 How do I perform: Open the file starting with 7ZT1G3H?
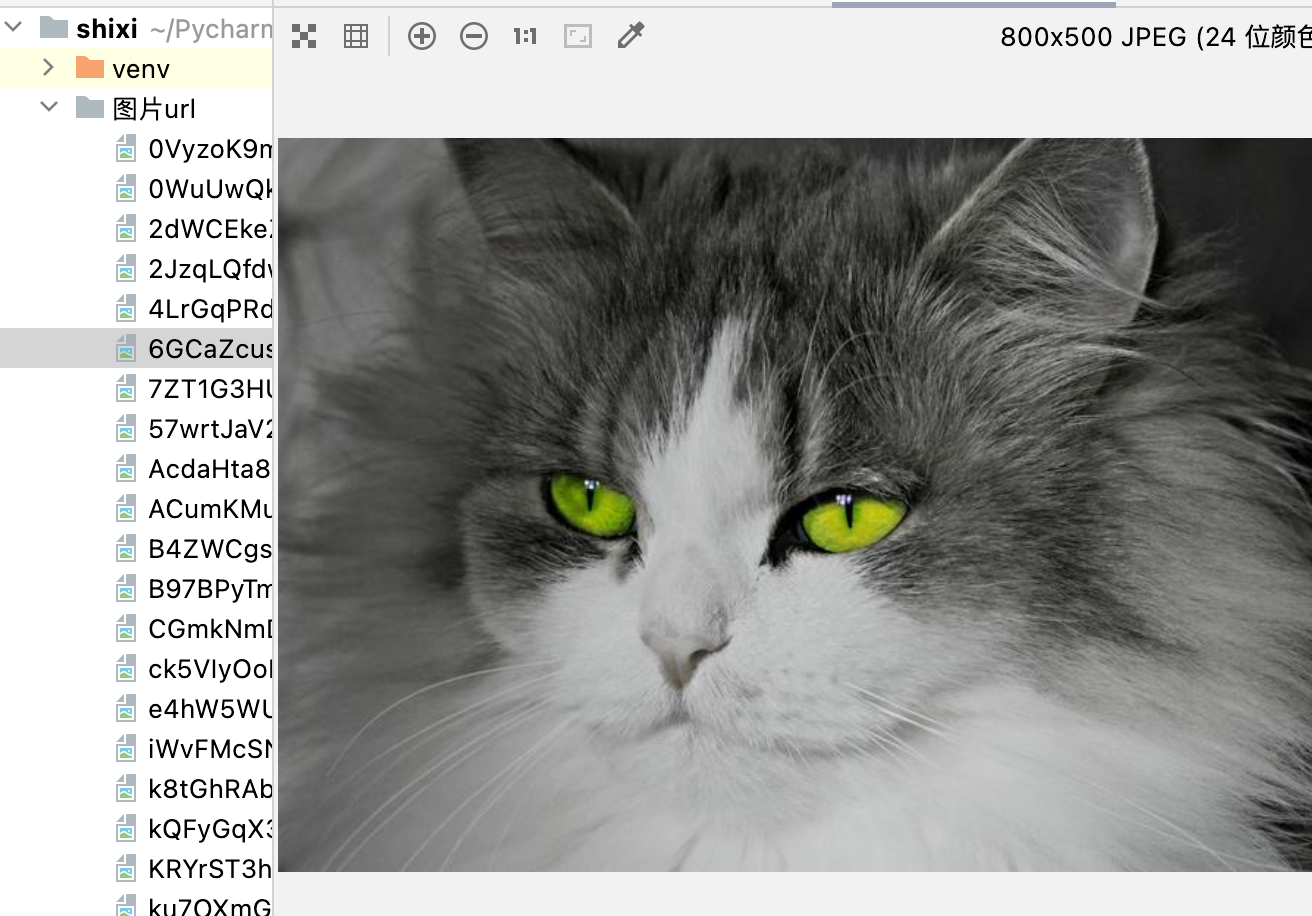(x=210, y=388)
